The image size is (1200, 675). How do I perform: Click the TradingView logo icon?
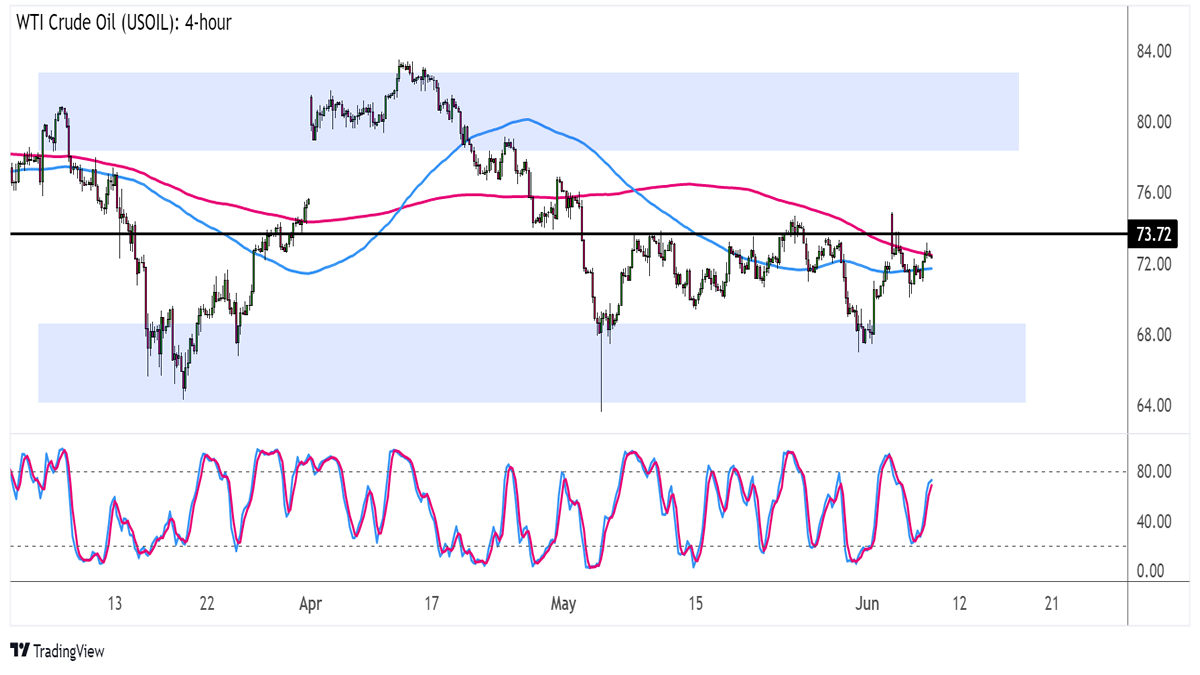19,651
